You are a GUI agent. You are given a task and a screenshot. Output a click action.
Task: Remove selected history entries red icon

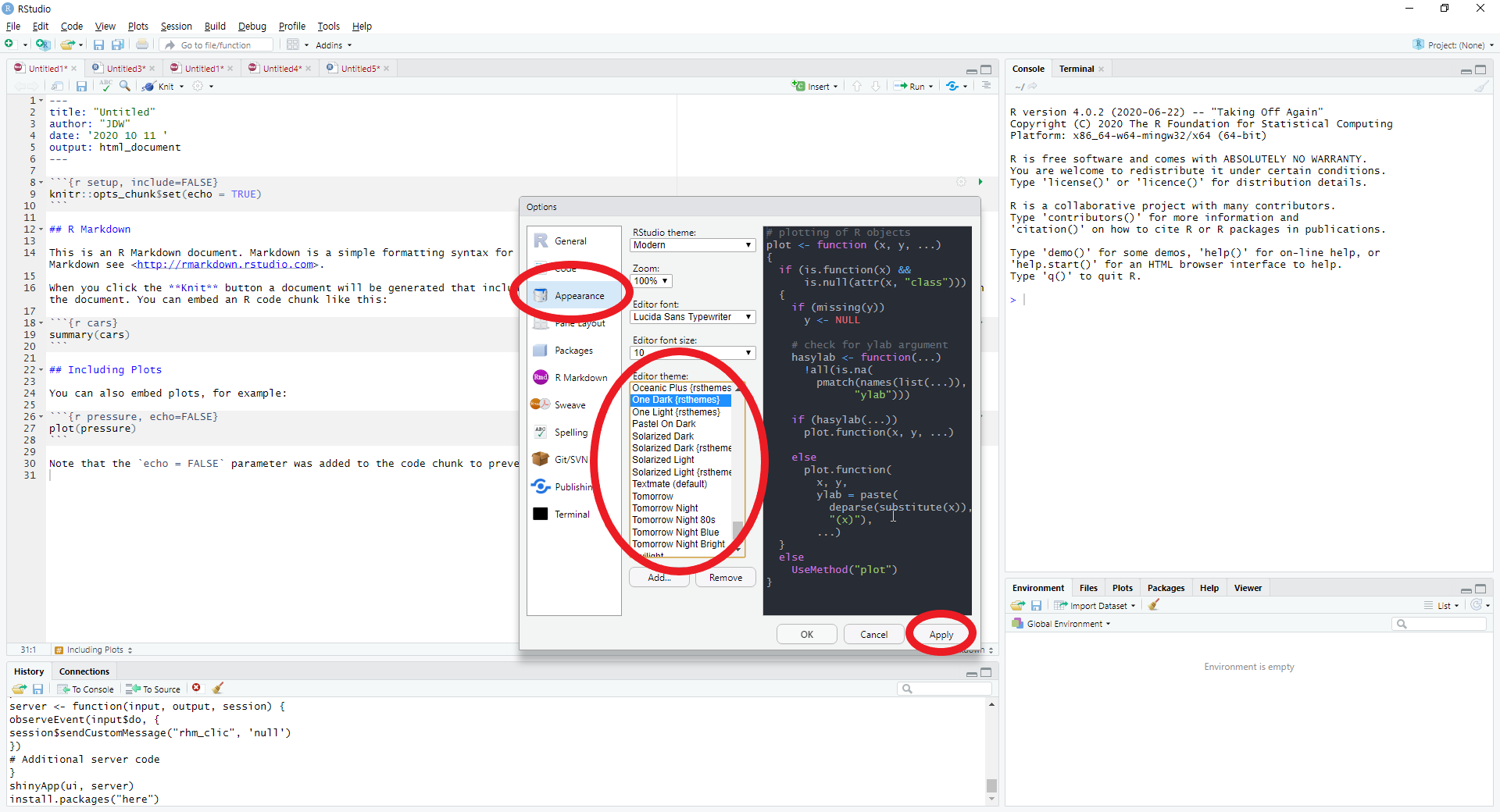196,688
